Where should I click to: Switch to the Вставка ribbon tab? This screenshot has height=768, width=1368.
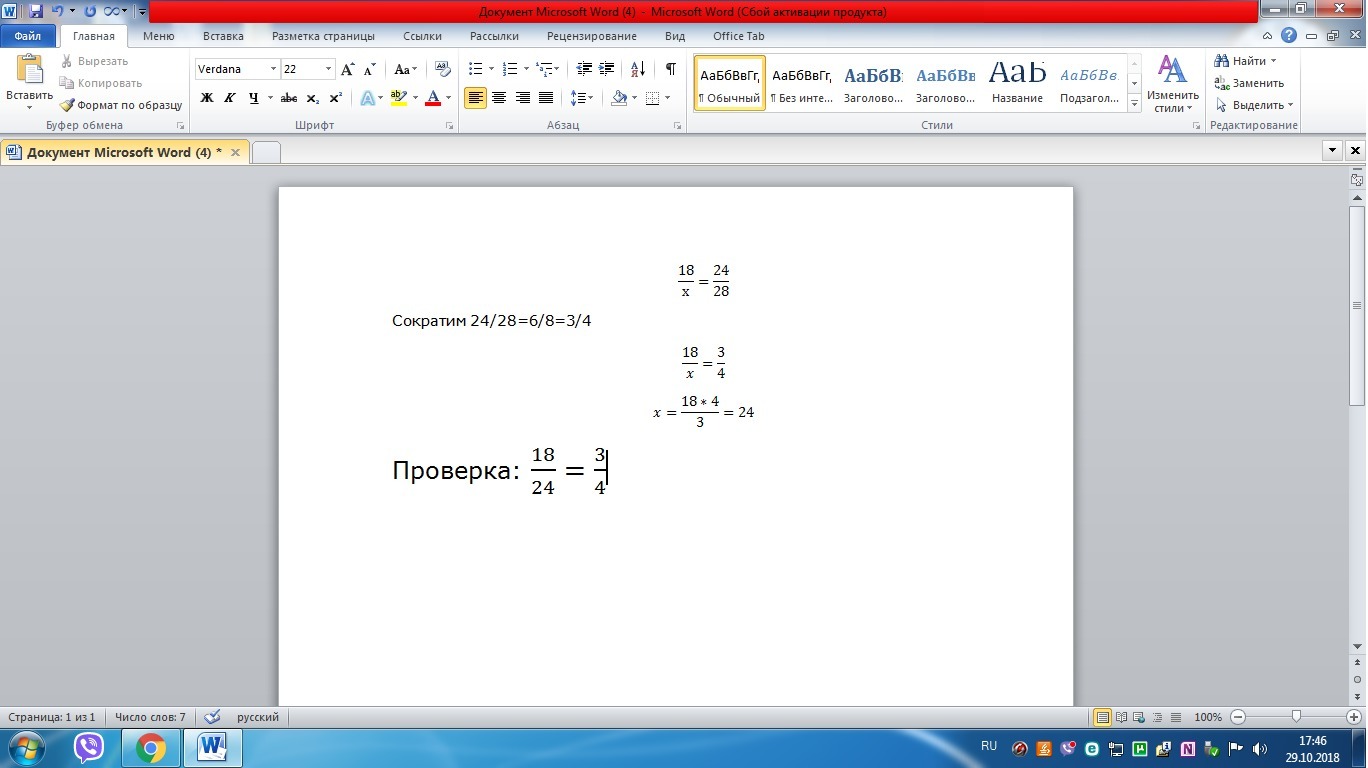click(223, 36)
